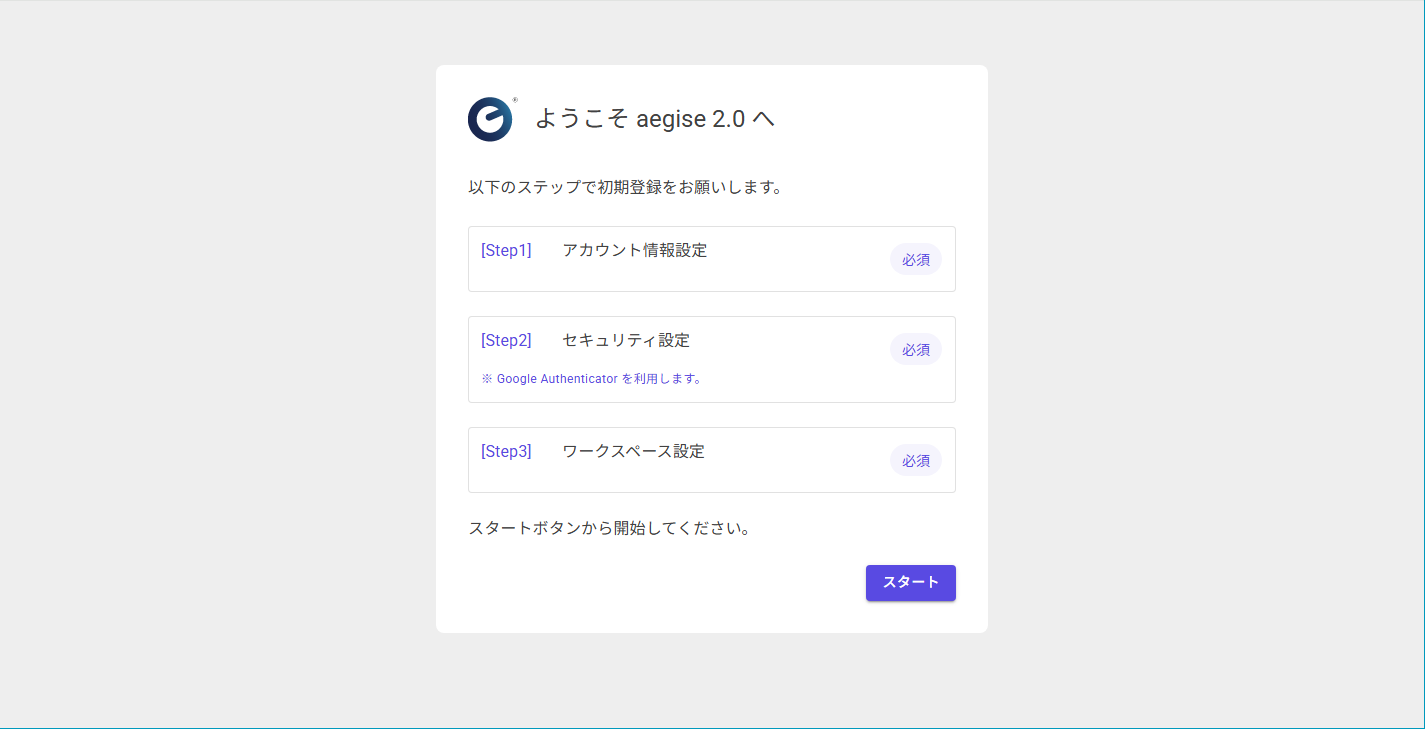The height and width of the screenshot is (729, 1425).
Task: Click the Google Authenticator note link
Action: coord(592,378)
